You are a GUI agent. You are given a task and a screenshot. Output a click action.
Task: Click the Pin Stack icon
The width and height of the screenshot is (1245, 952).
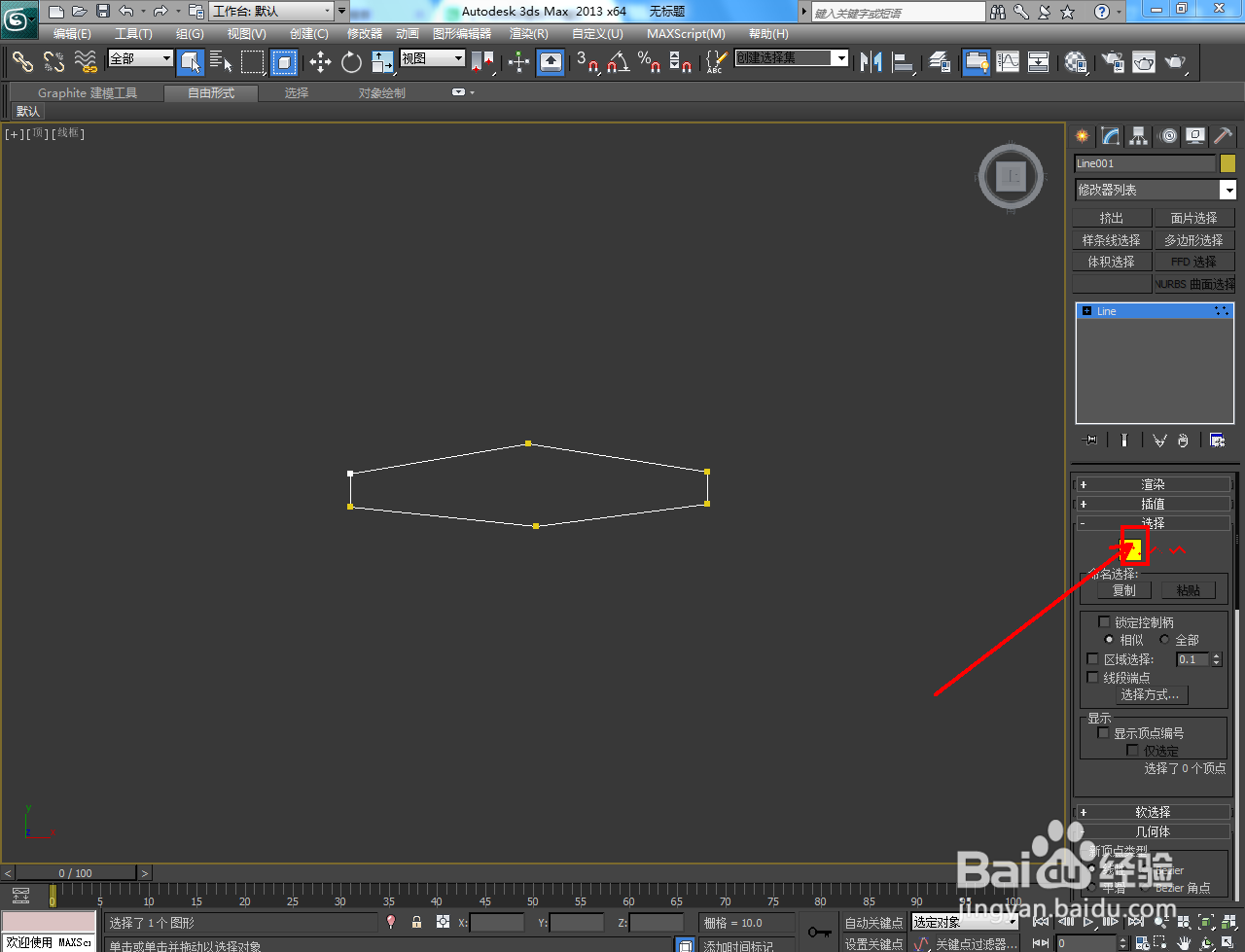[x=1090, y=441]
